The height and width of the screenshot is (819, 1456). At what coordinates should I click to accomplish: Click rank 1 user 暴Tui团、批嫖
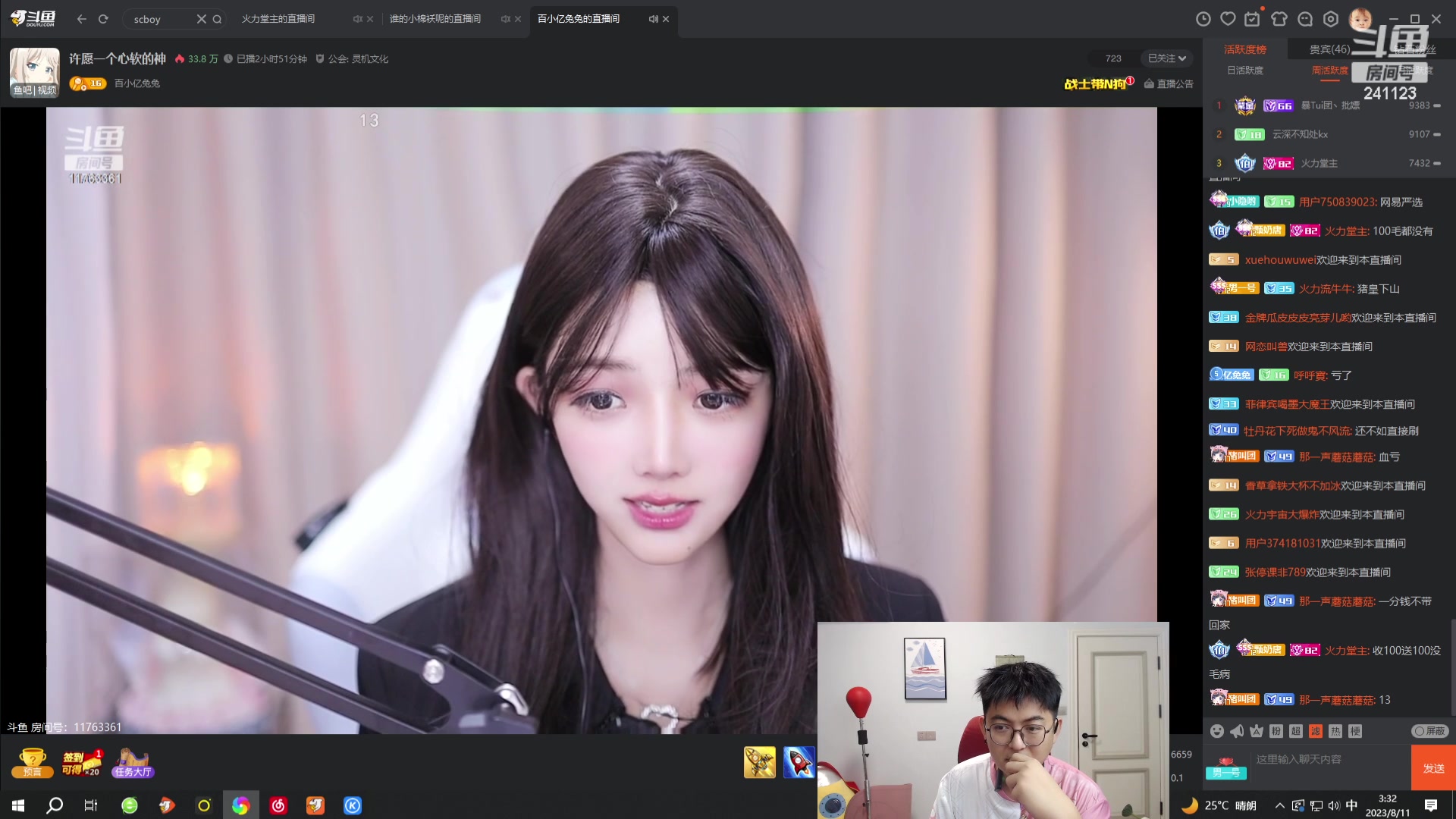point(1330,106)
